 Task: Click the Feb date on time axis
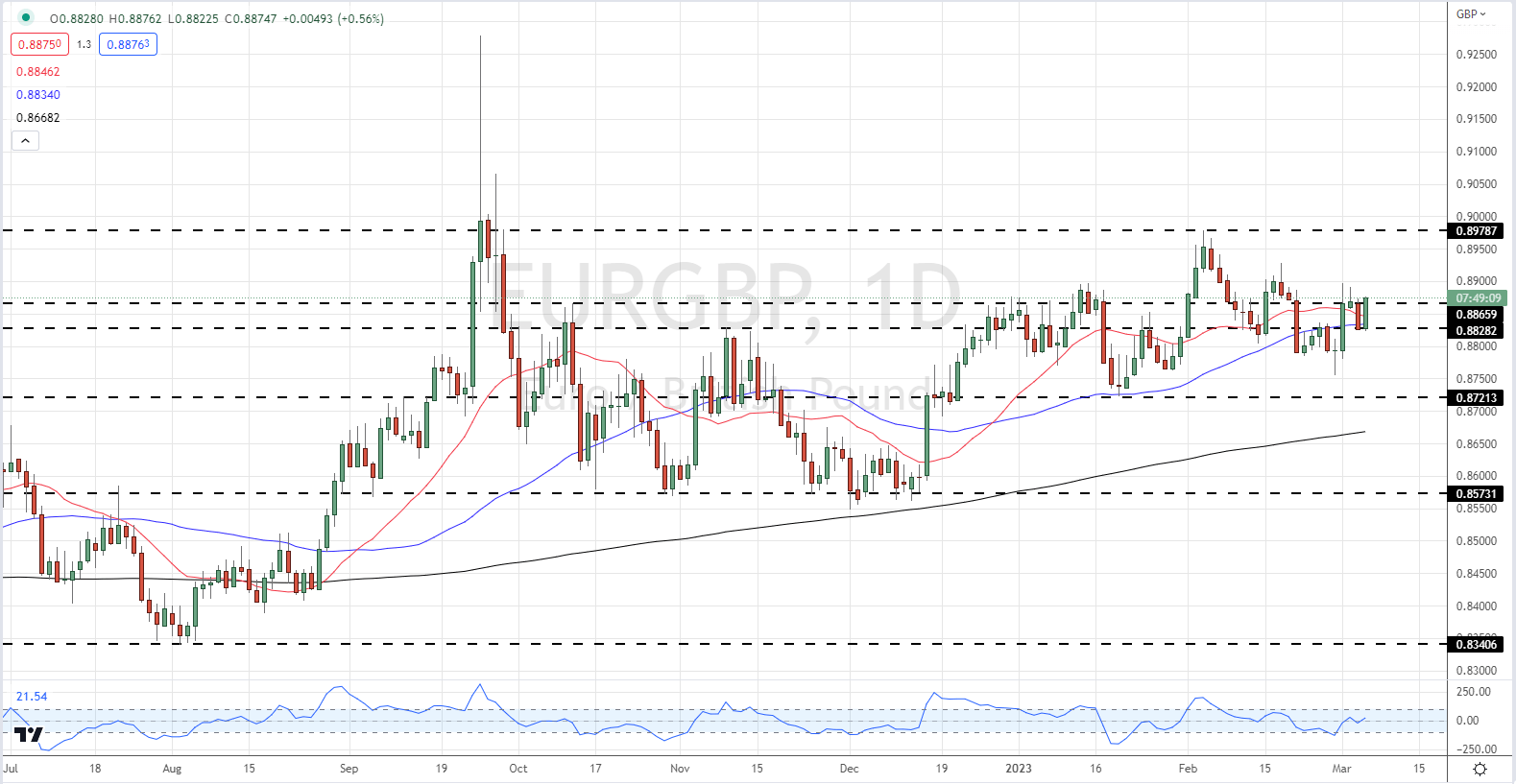click(1188, 769)
